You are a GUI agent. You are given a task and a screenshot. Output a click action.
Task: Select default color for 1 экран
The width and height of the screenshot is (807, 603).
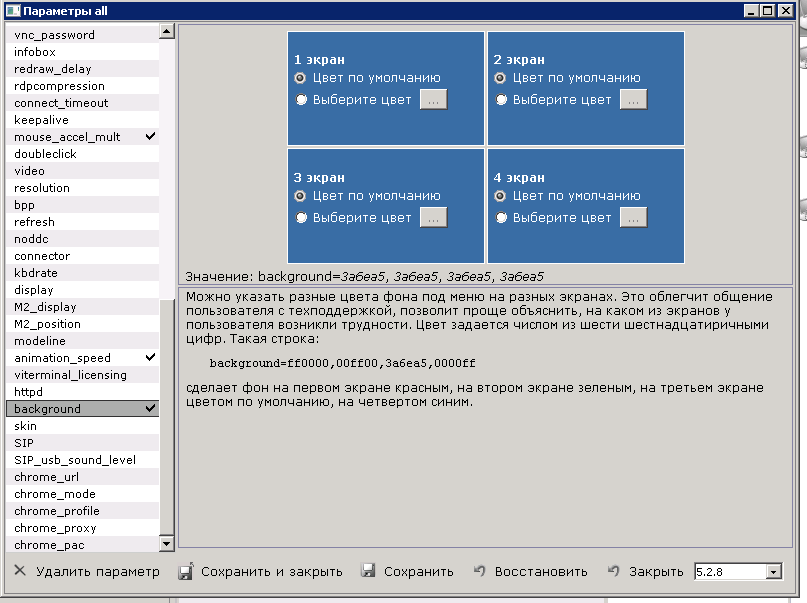301,78
